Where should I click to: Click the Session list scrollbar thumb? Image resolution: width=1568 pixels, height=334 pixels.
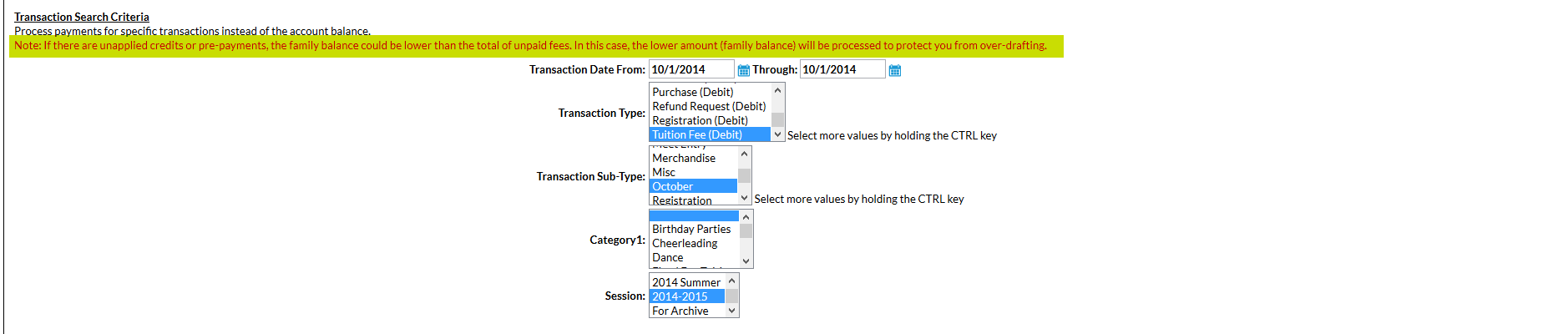731,296
